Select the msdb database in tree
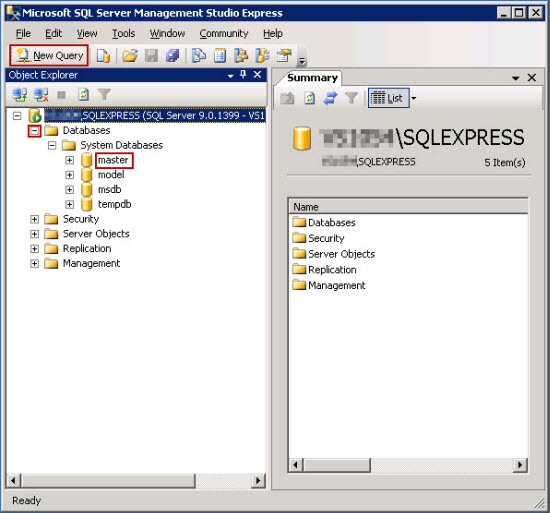 pos(109,189)
